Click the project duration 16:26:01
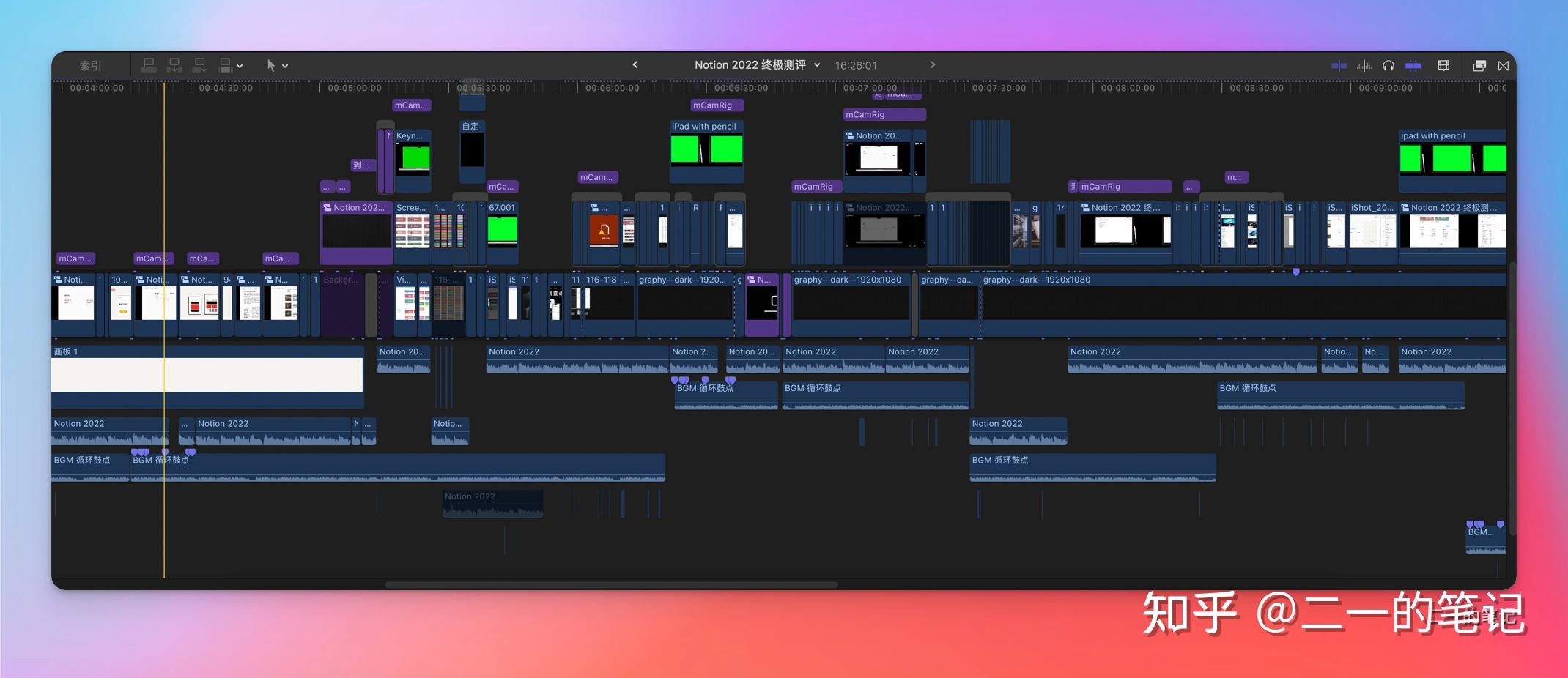 [856, 65]
